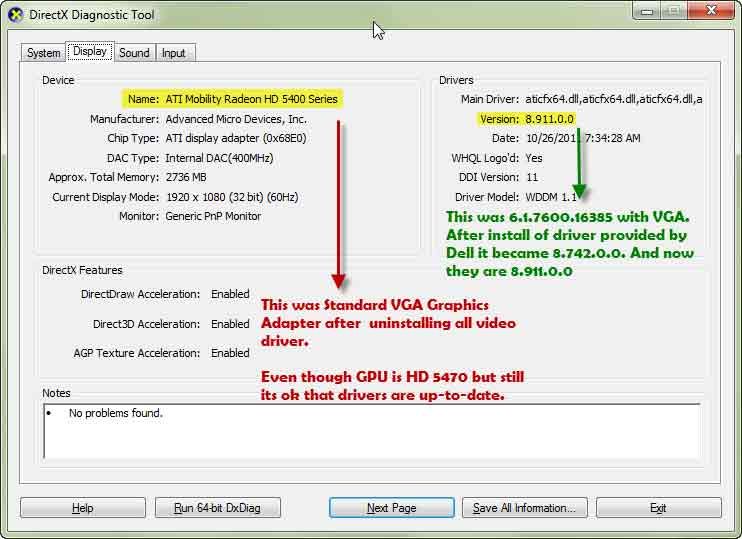This screenshot has height=539, width=742.
Task: Click driver version '8.911.0.0'
Action: 549,119
